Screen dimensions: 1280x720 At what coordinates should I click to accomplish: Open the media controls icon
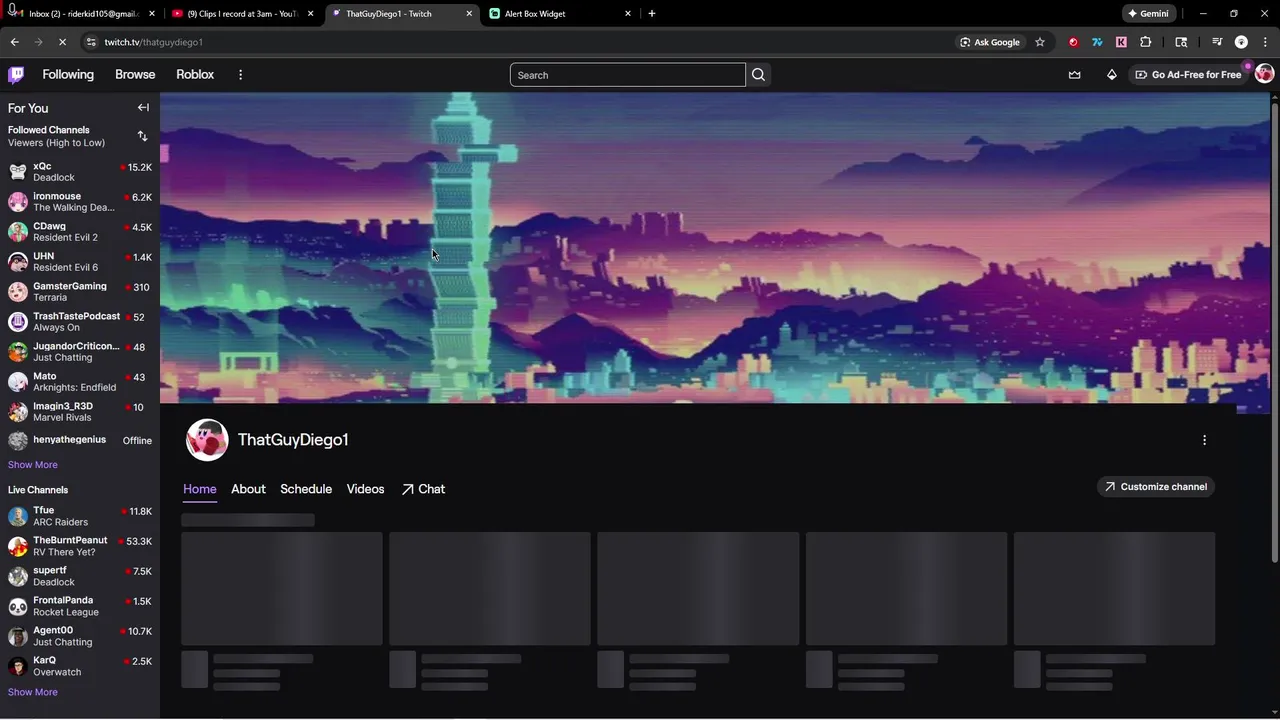pyautogui.click(x=1217, y=42)
